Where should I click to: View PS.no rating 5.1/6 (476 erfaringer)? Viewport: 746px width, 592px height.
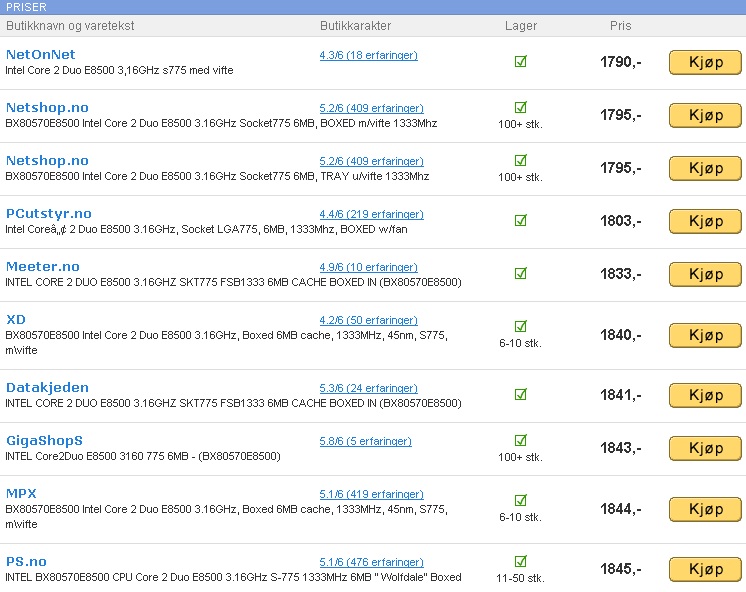pos(371,562)
